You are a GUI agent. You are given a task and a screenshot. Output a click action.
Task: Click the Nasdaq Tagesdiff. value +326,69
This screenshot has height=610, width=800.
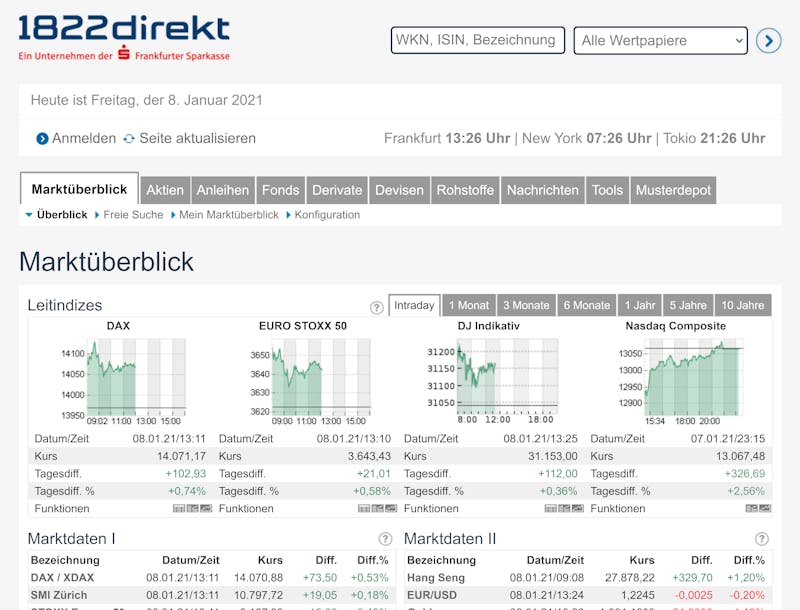tap(745, 473)
